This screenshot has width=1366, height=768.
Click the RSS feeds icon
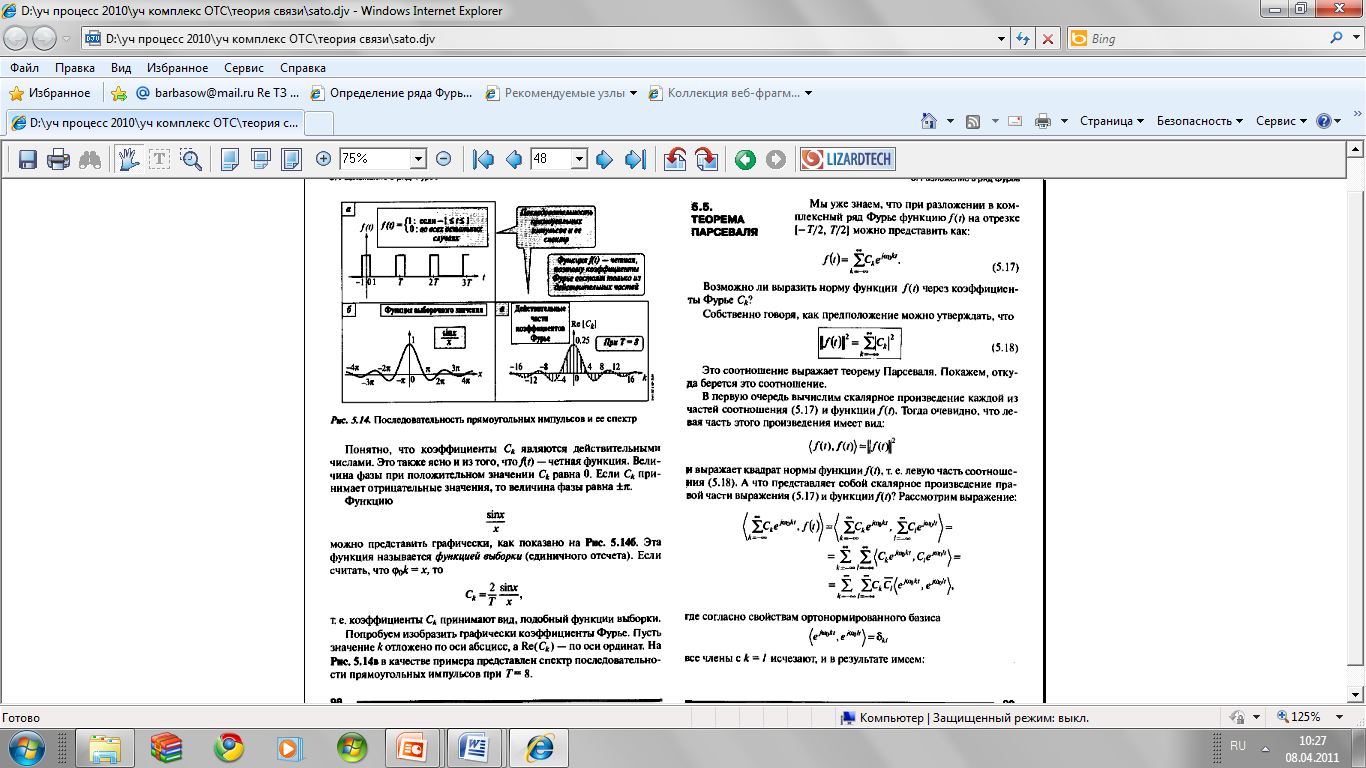click(x=972, y=121)
